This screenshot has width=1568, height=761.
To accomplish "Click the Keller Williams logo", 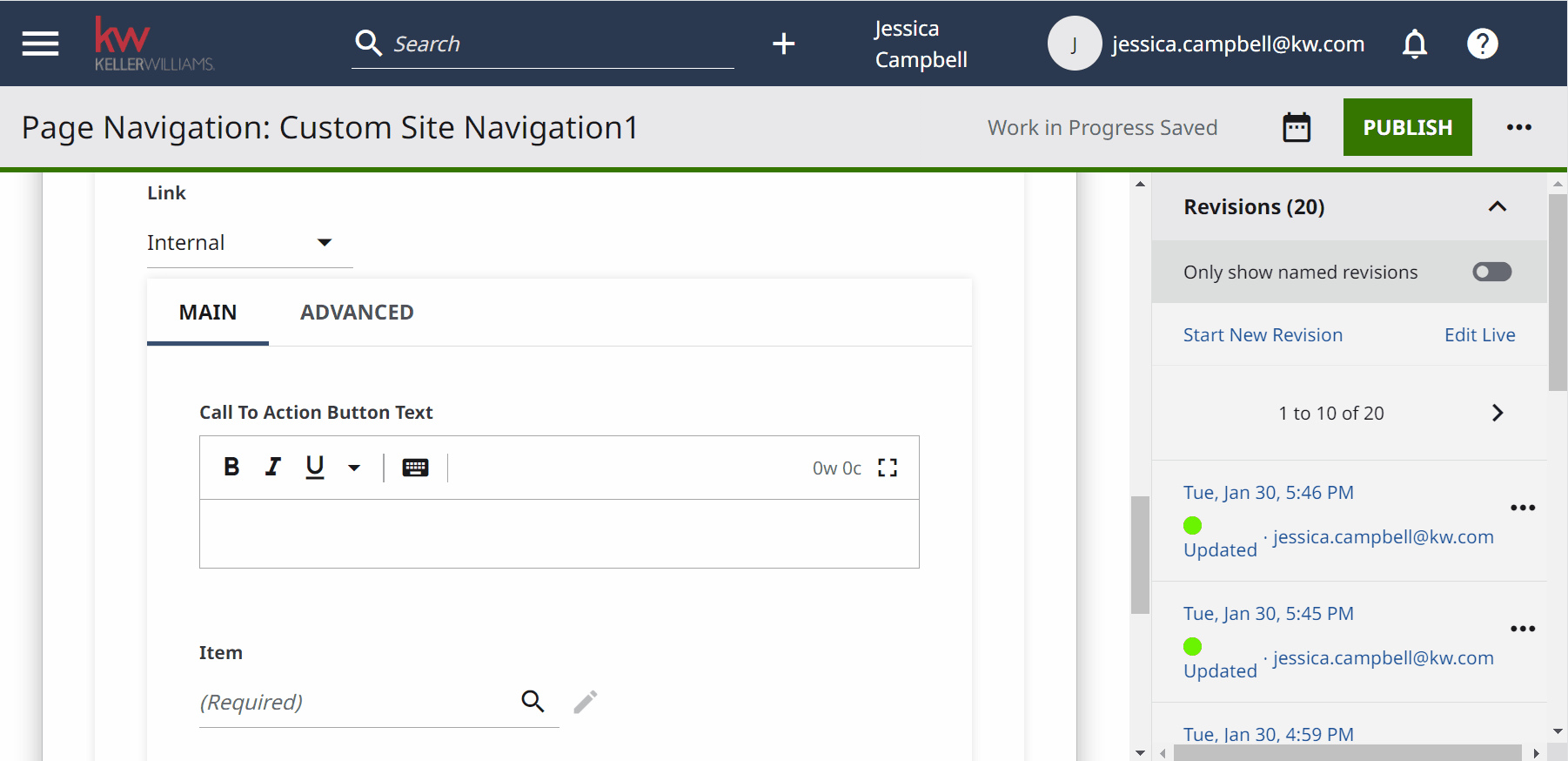I will click(x=154, y=44).
